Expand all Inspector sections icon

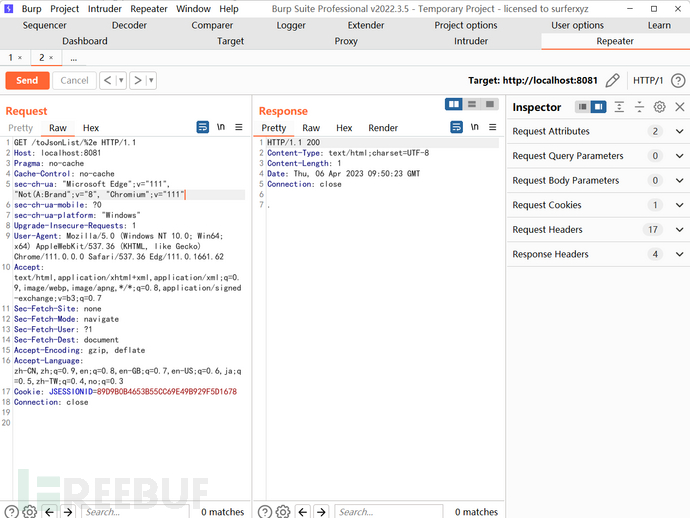pos(619,107)
